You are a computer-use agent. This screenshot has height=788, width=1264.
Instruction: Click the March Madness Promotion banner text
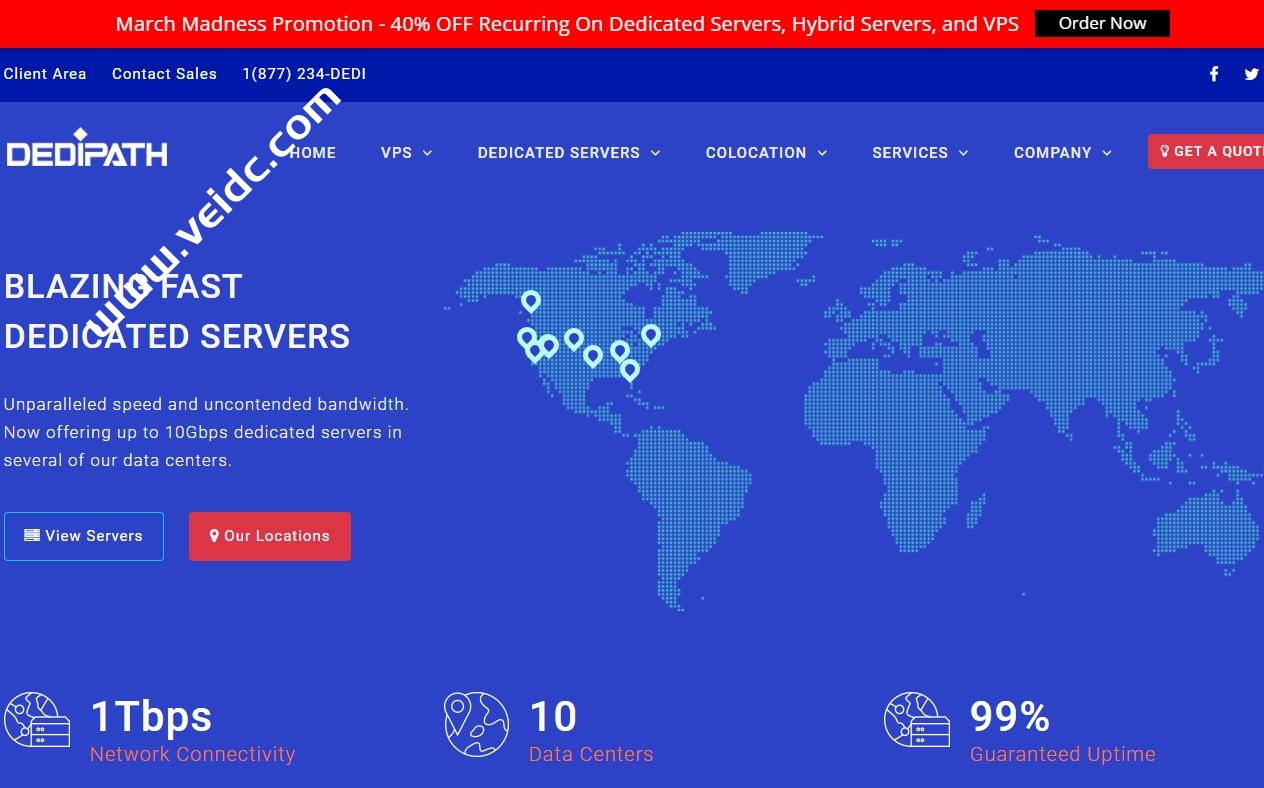(x=567, y=24)
